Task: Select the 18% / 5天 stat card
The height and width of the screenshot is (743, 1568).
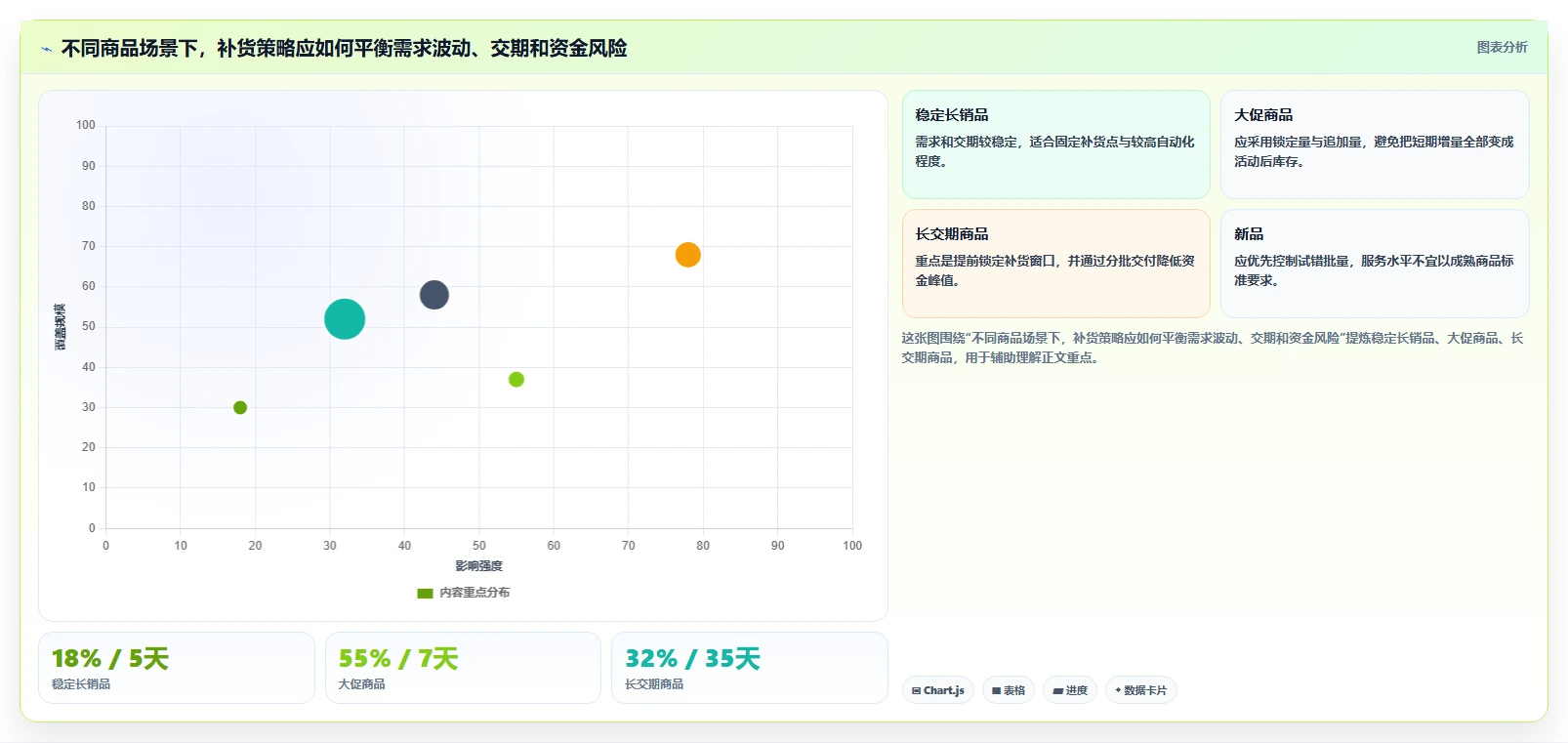Action: coord(177,668)
